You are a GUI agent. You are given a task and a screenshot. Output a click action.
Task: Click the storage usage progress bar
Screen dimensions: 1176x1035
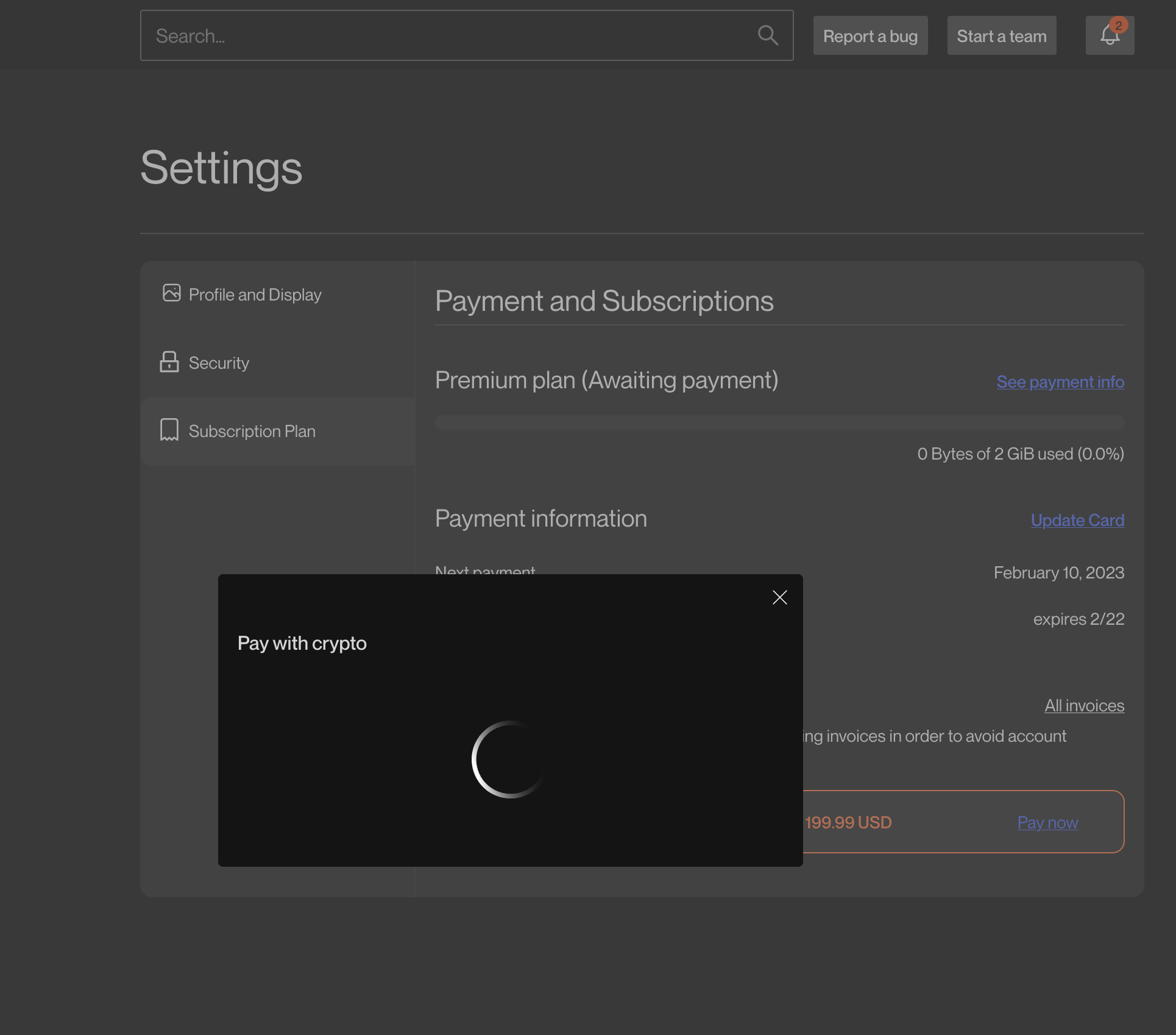(x=780, y=422)
